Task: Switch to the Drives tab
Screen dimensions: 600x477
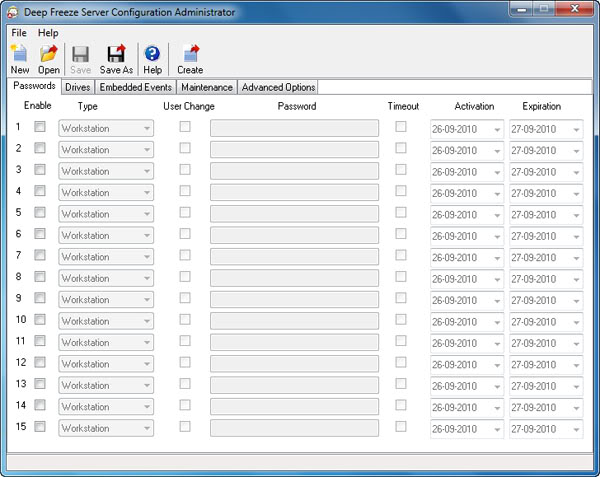Action: click(x=78, y=87)
